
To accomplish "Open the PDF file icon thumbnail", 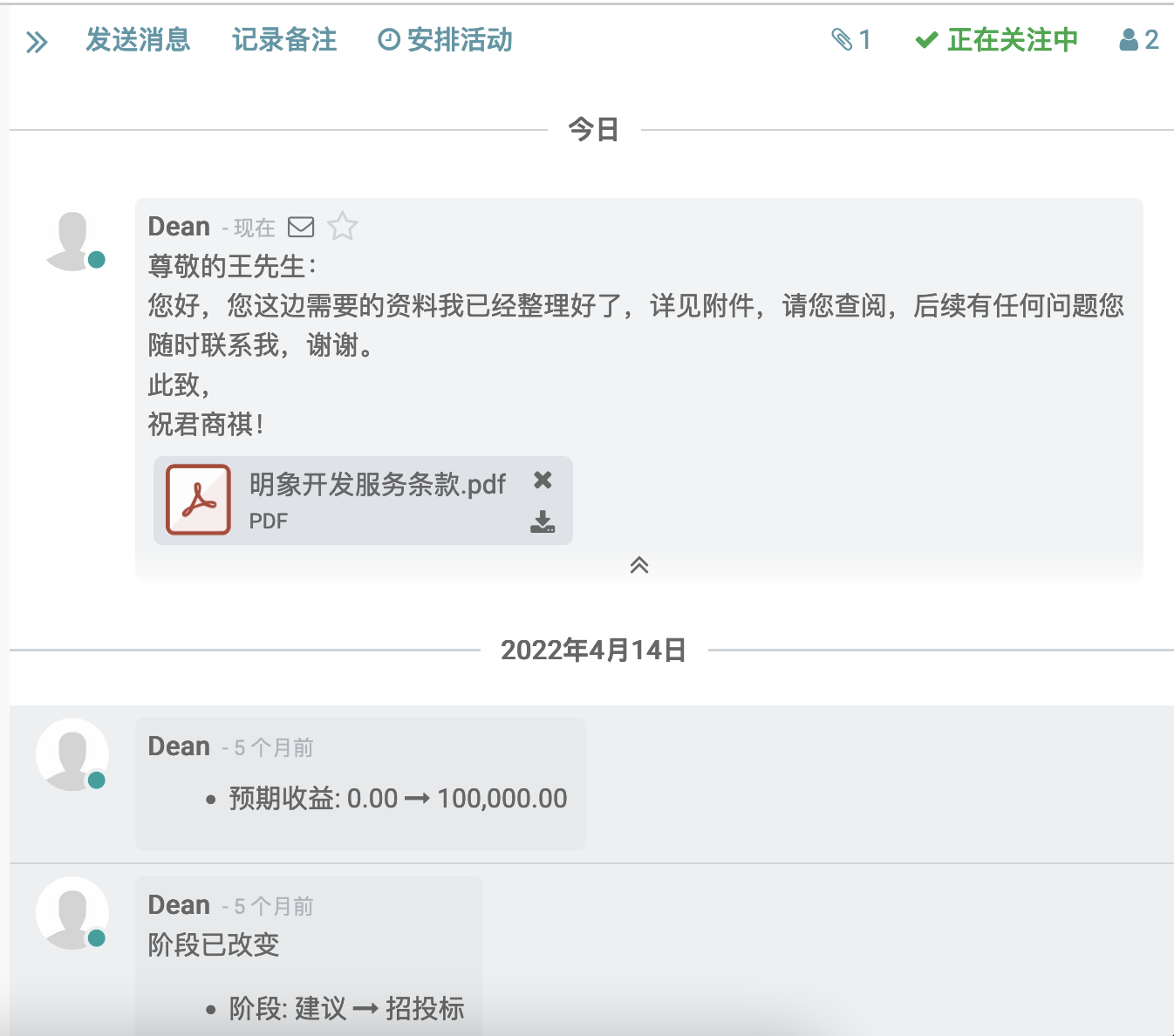I will [x=199, y=500].
